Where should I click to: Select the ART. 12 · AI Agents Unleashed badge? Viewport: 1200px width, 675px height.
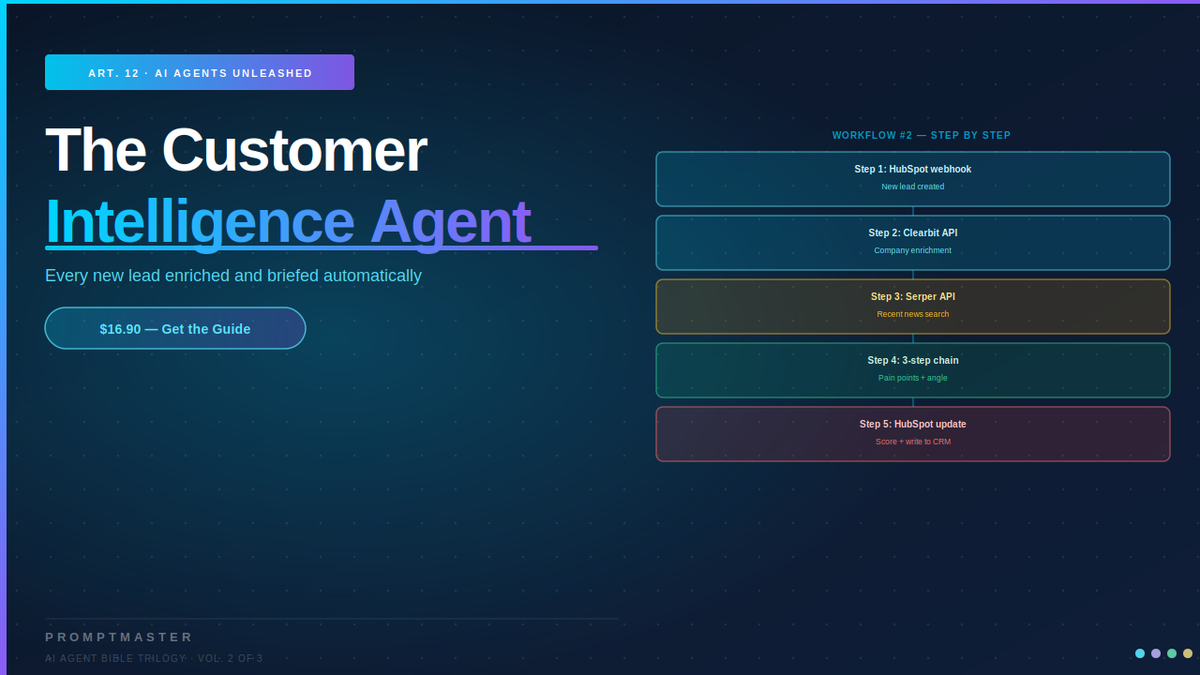(x=200, y=73)
